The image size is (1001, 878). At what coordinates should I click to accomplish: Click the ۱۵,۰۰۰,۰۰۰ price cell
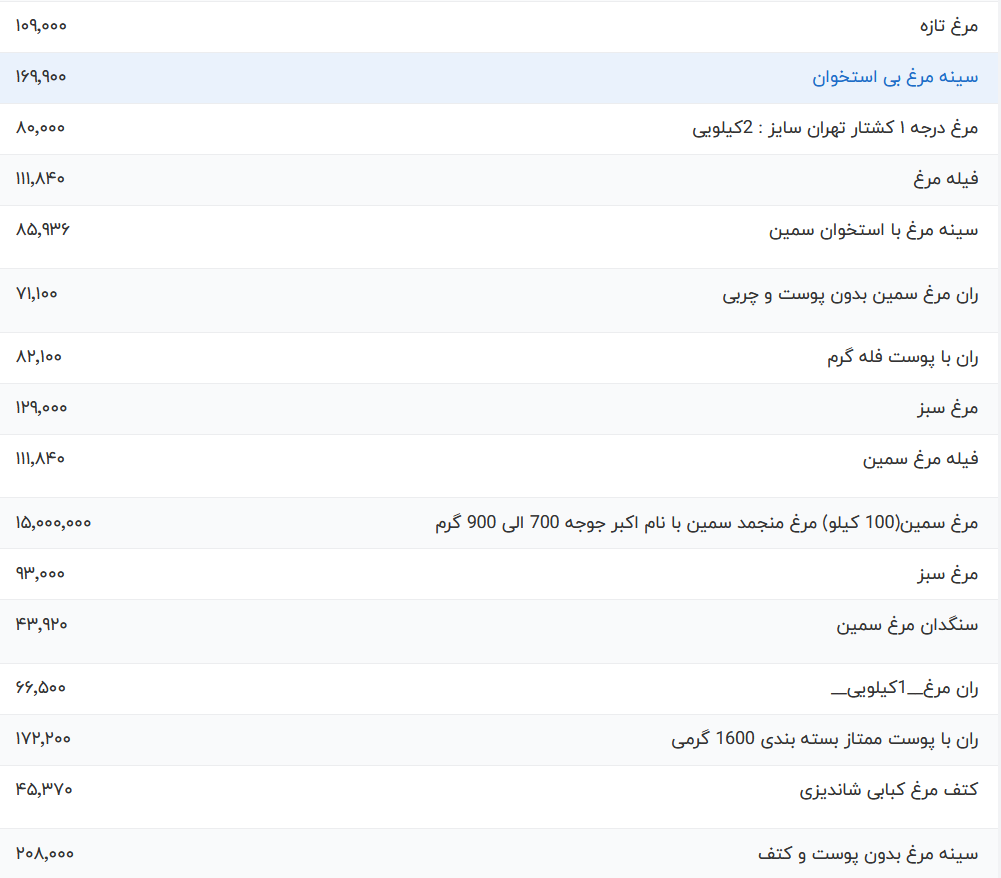click(x=54, y=523)
